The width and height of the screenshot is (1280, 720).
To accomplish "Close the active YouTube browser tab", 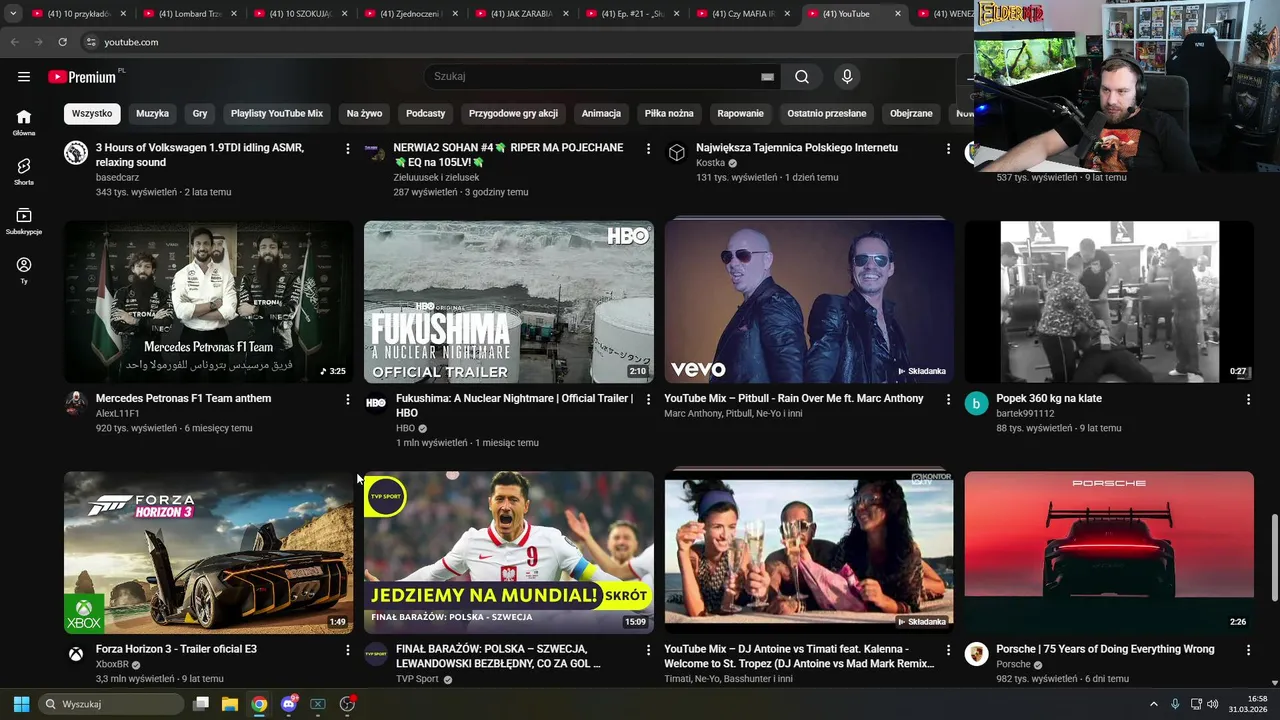I will (897, 14).
